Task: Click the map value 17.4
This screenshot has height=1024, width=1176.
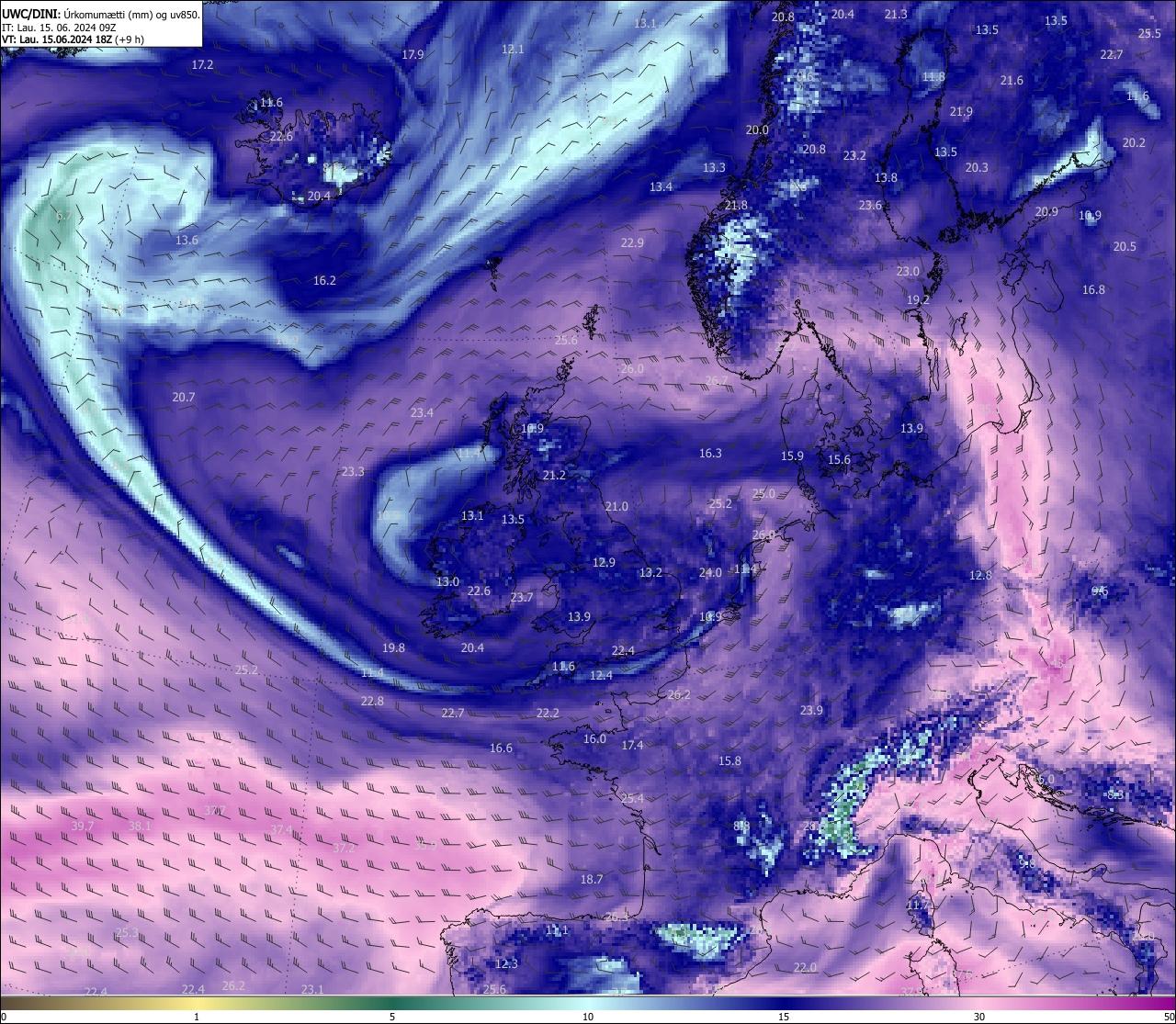Action: click(x=632, y=746)
